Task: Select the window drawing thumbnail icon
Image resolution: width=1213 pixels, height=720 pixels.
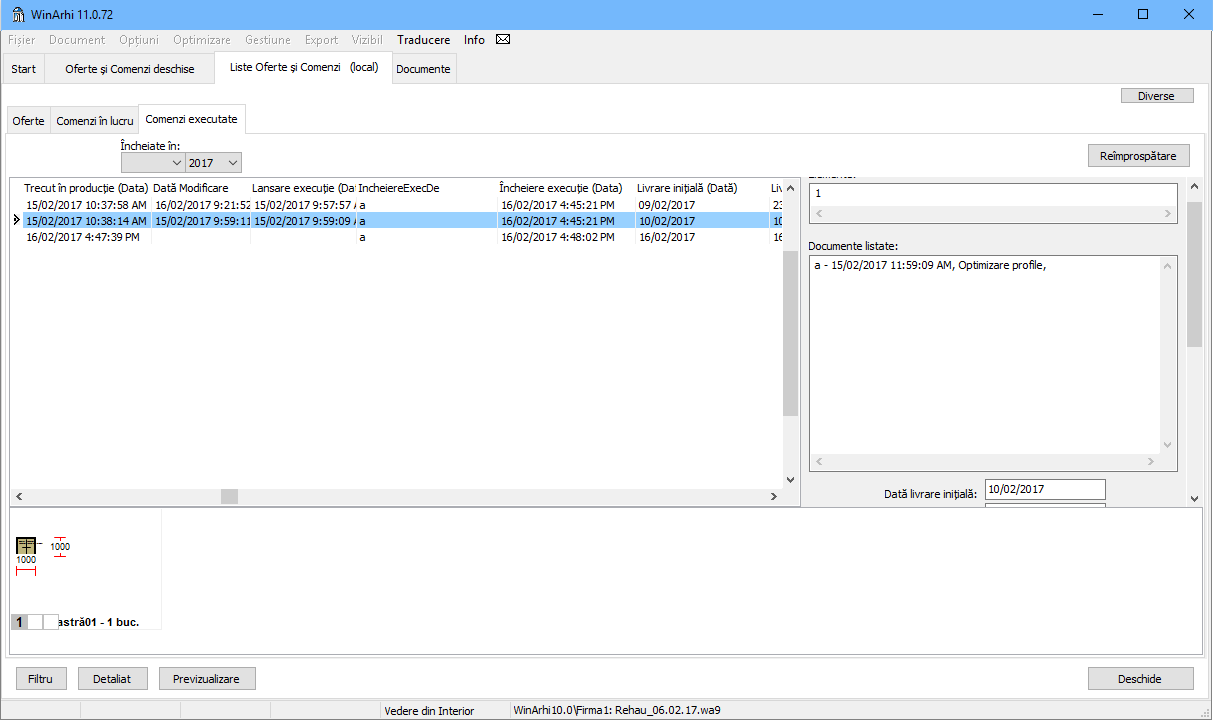Action: click(26, 546)
